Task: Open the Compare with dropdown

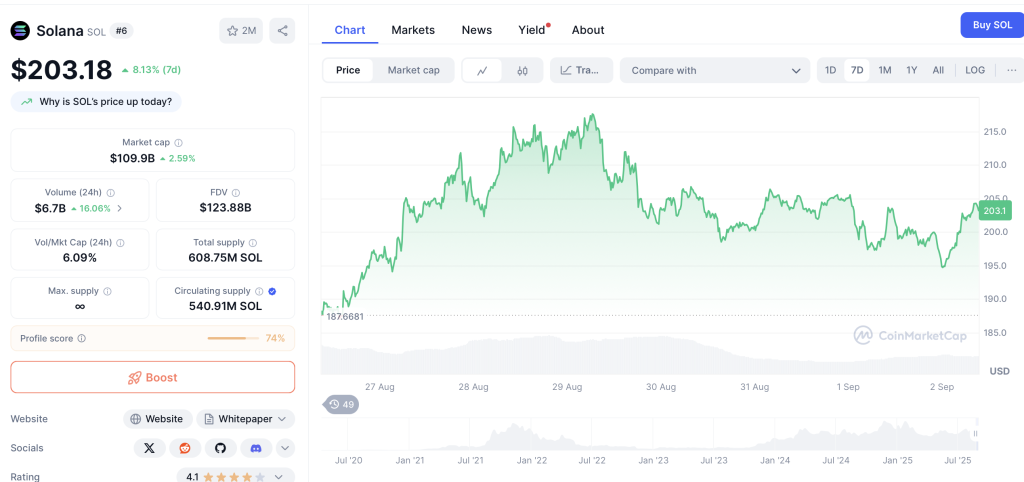Action: click(715, 71)
